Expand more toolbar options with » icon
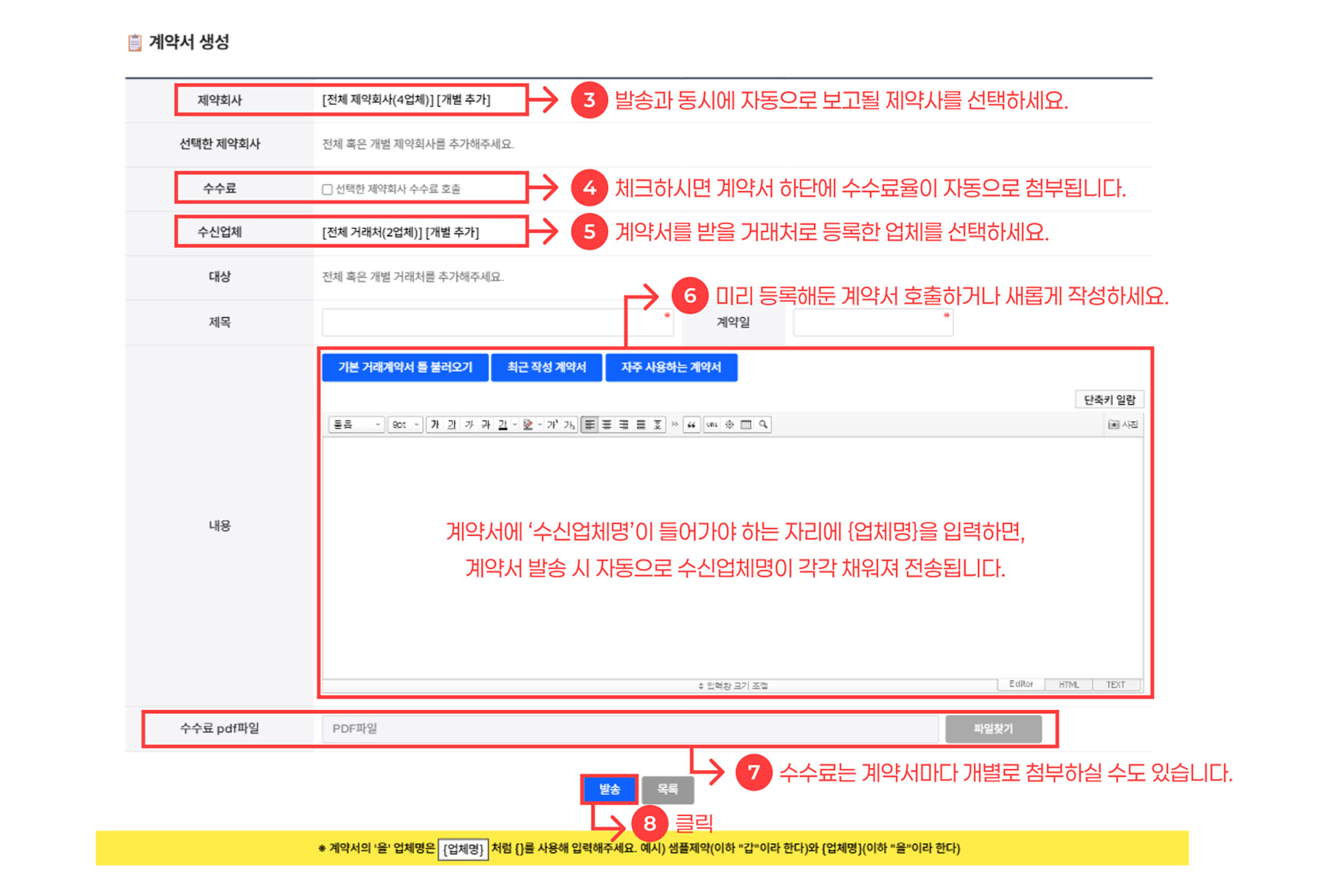The width and height of the screenshot is (1330, 896). 674,424
